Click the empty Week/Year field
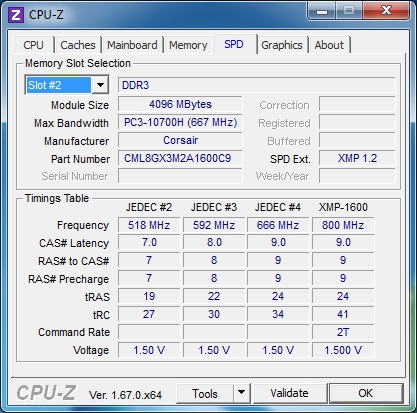 [x=357, y=176]
